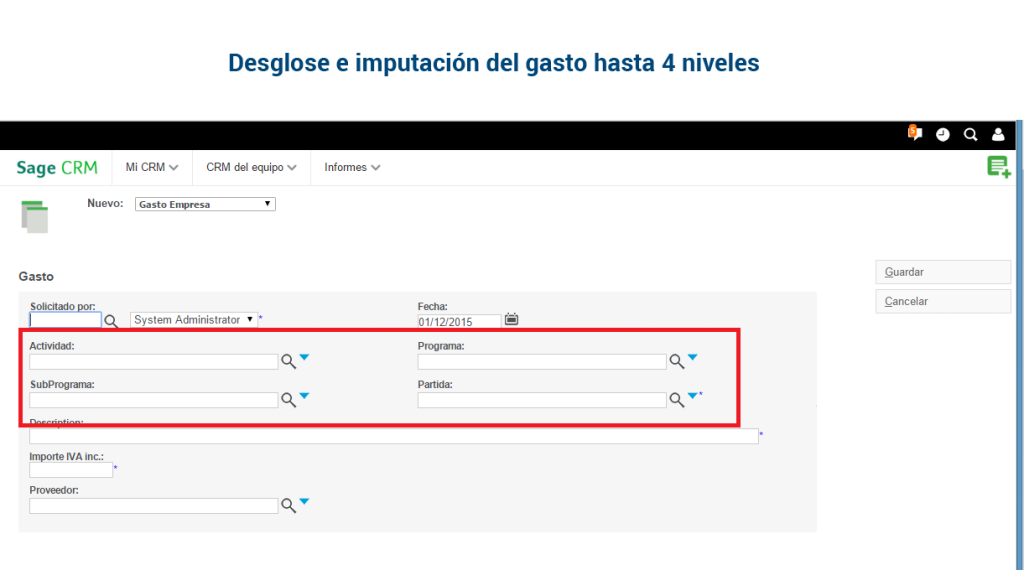Click the Gasto section heading
Image resolution: width=1024 pixels, height=570 pixels.
pyautogui.click(x=36, y=277)
